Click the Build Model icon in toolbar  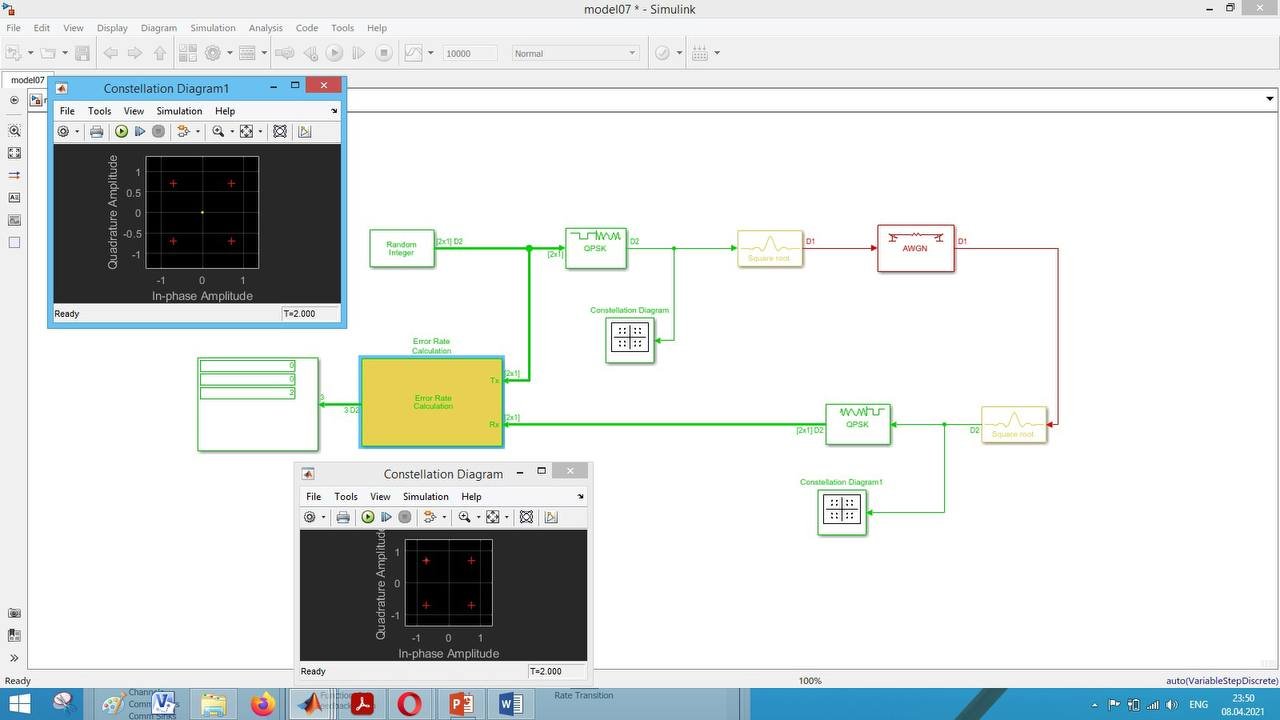pyautogui.click(x=700, y=53)
